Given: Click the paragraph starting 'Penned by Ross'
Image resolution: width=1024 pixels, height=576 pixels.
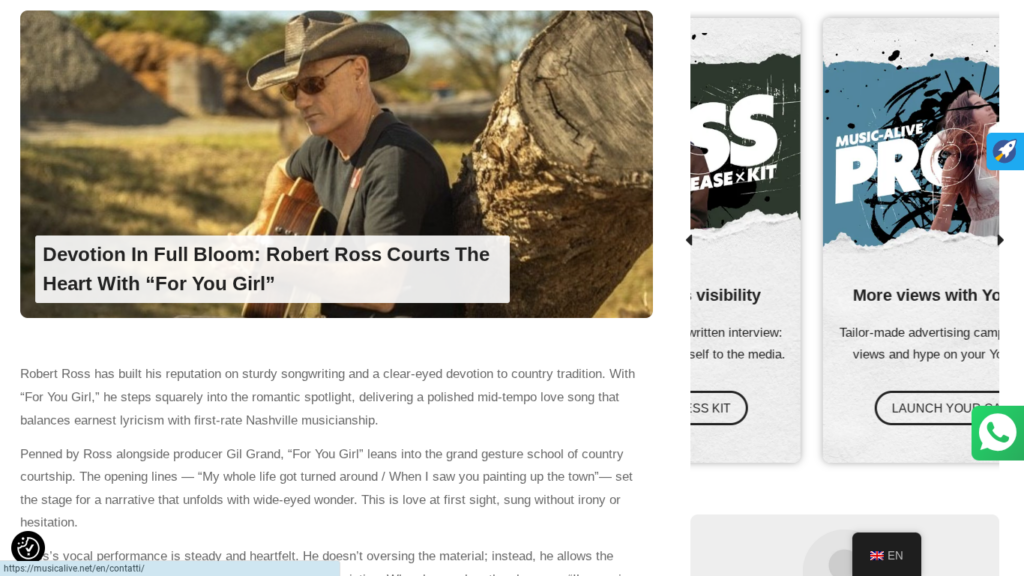Looking at the screenshot, I should point(327,488).
